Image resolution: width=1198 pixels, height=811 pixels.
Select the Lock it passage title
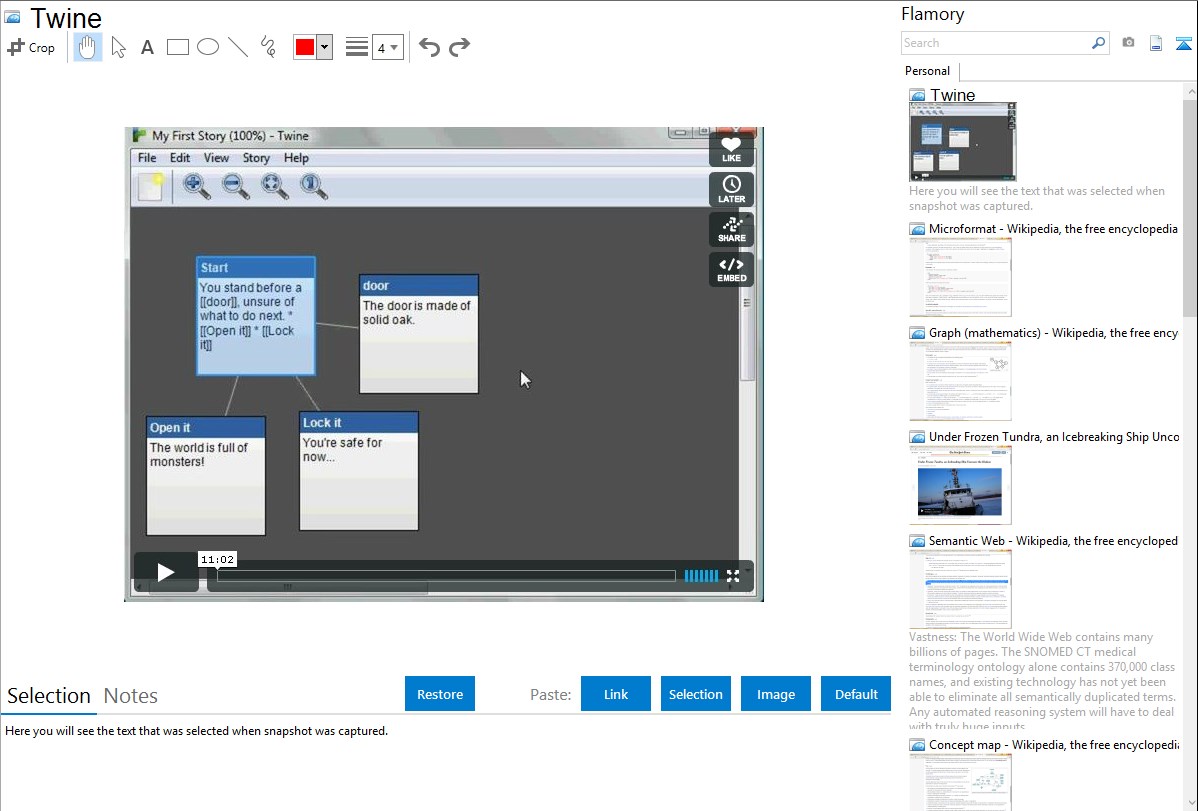pyautogui.click(x=322, y=423)
